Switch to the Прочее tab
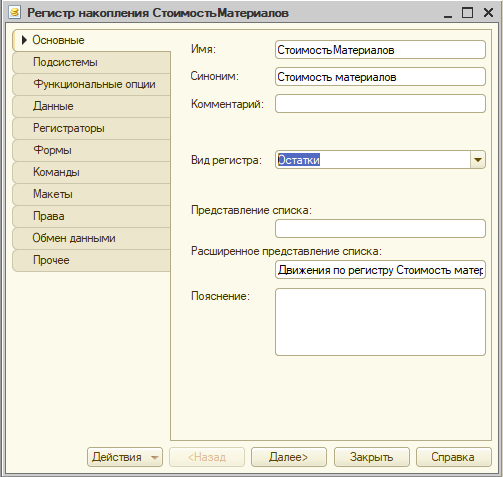503x477 pixels. (91, 260)
